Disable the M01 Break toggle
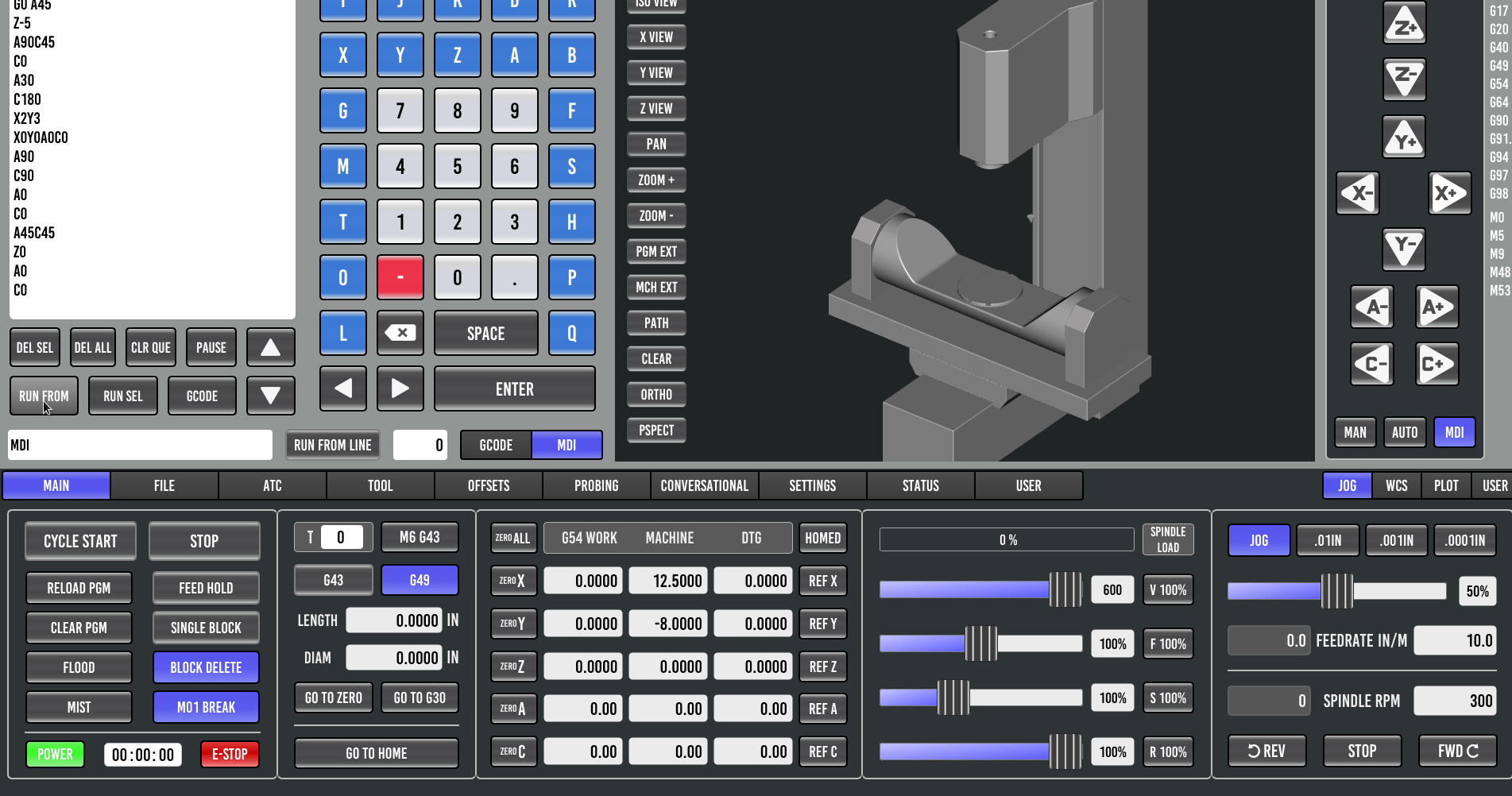The image size is (1512, 796). coord(206,707)
